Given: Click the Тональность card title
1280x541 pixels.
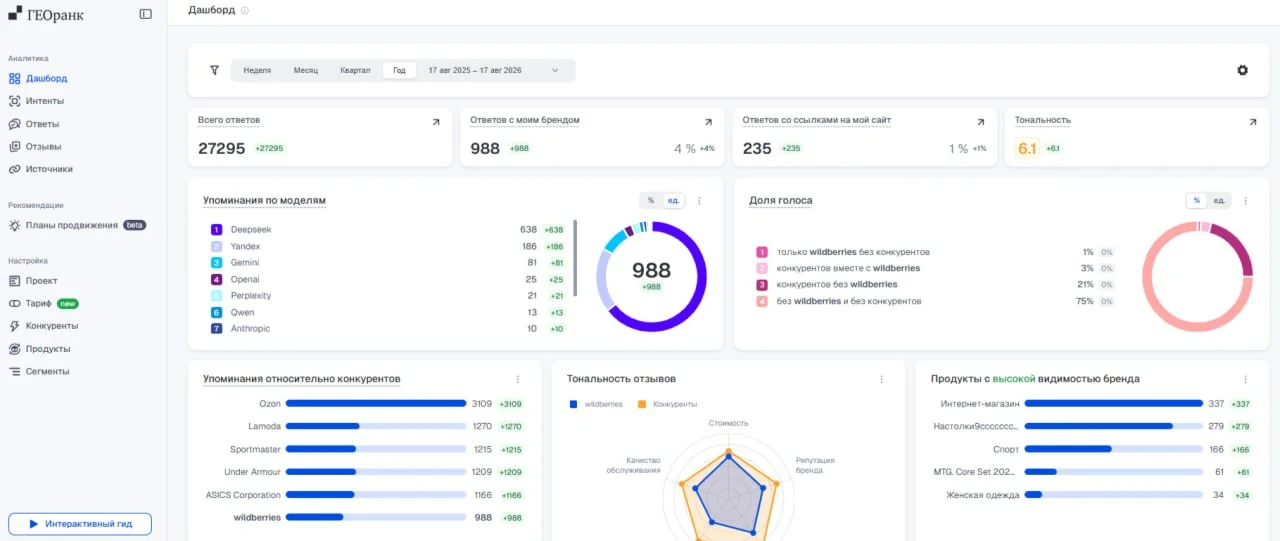Looking at the screenshot, I should coord(1043,120).
